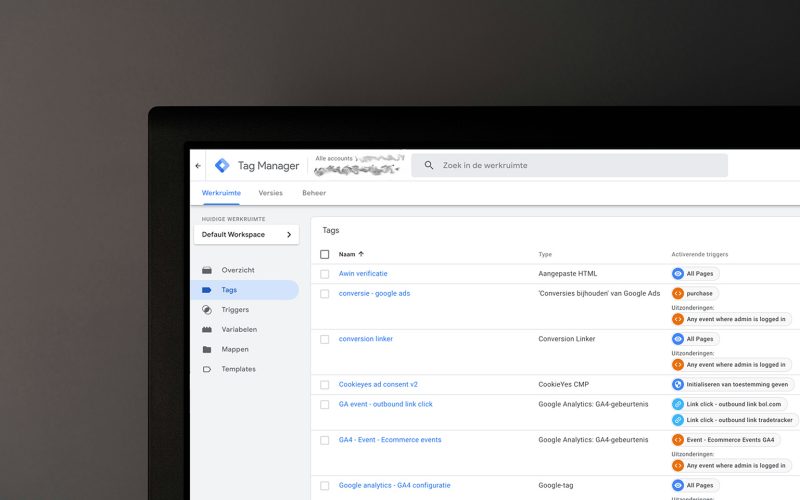Open Google analytics - GA4 configuratie tag
The image size is (800, 500).
(x=394, y=485)
